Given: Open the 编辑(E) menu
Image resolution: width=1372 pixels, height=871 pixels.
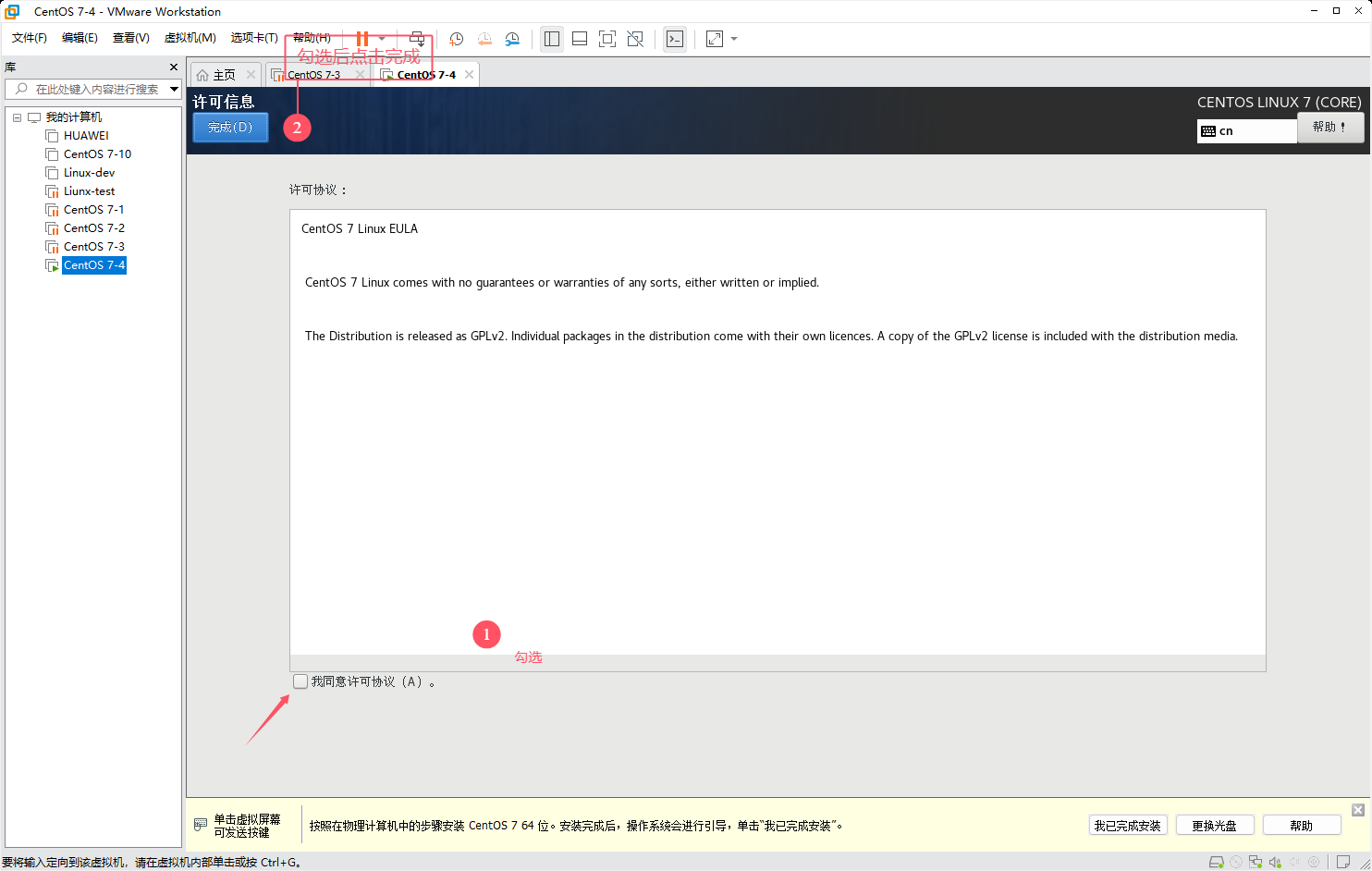Looking at the screenshot, I should click(80, 38).
